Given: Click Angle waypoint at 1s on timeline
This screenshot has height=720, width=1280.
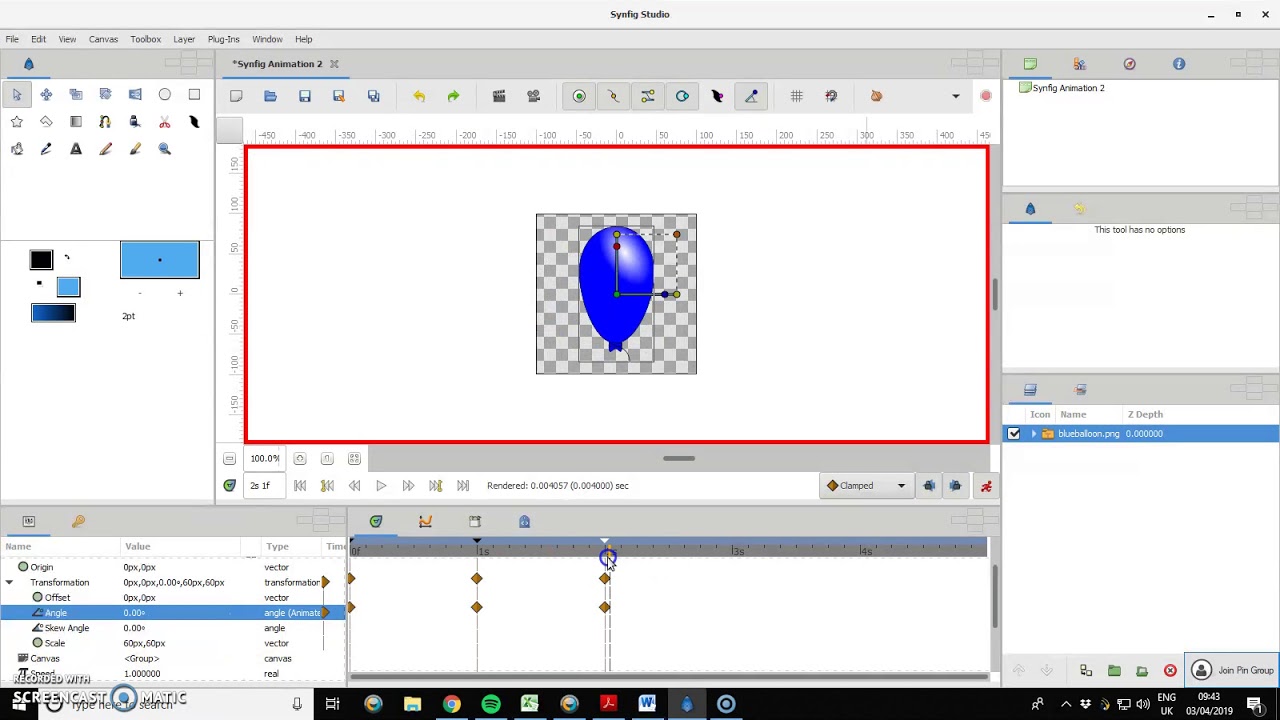Looking at the screenshot, I should [x=477, y=608].
